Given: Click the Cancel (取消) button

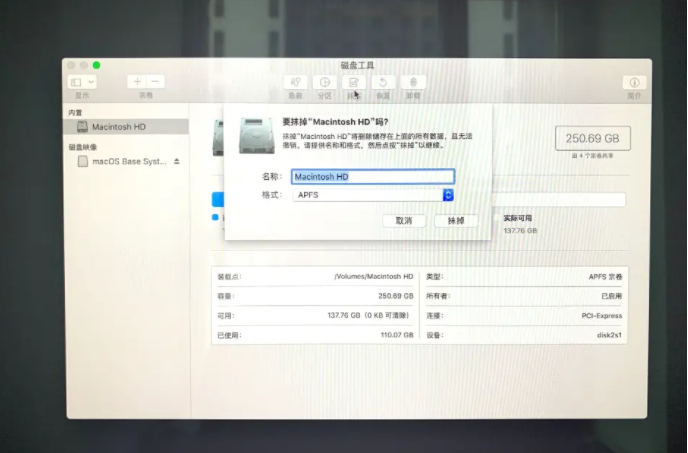Looking at the screenshot, I should pos(404,220).
